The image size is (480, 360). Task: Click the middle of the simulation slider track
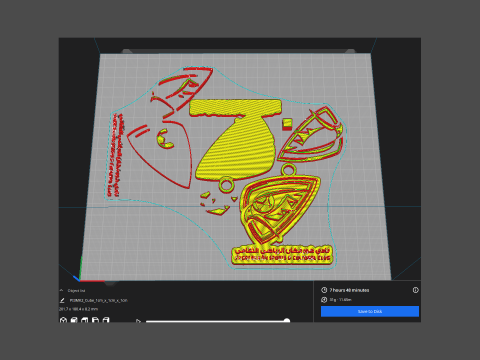(x=217, y=321)
